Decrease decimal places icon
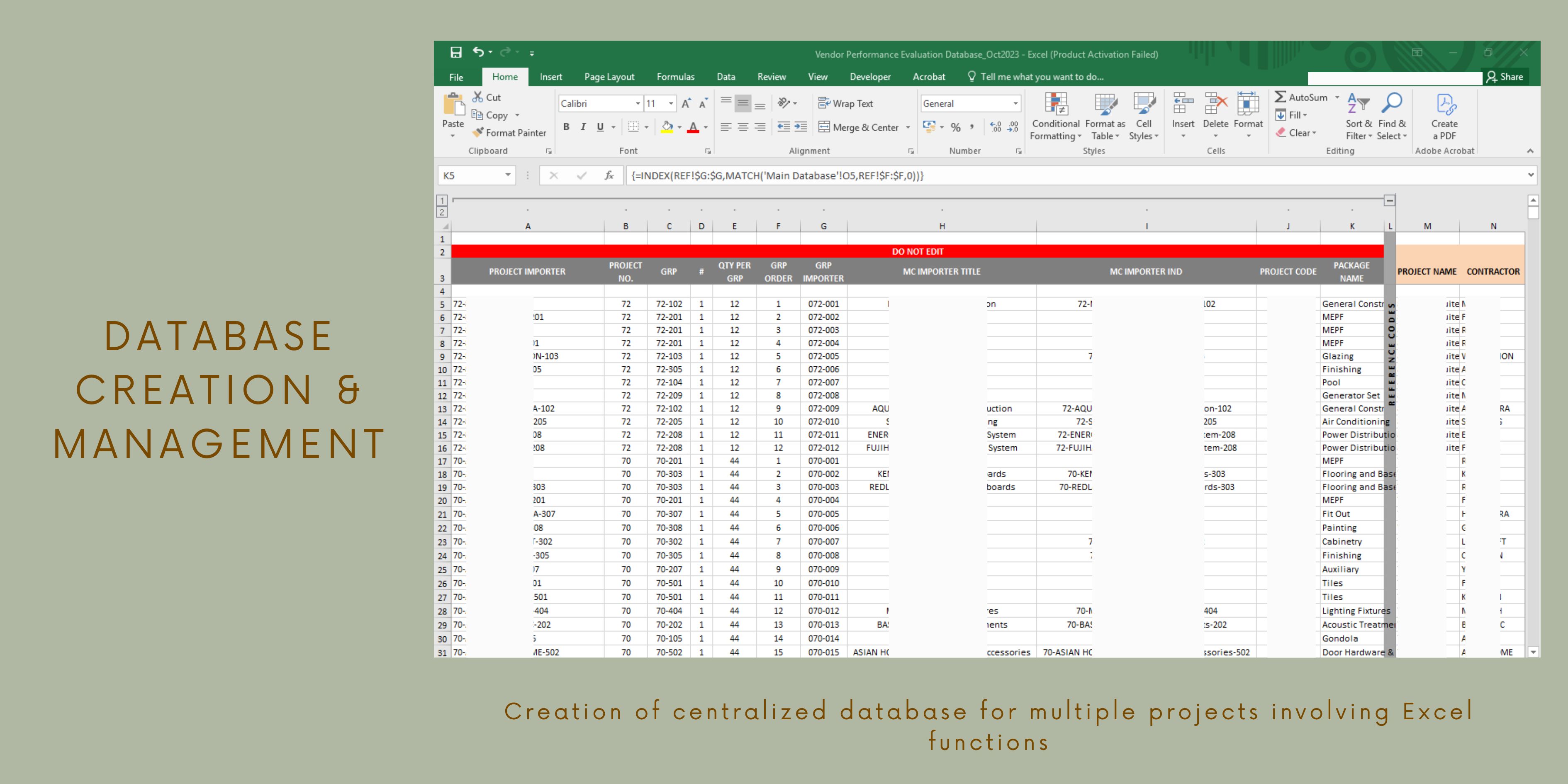Viewport: 1568px width, 784px height. coord(1013,127)
